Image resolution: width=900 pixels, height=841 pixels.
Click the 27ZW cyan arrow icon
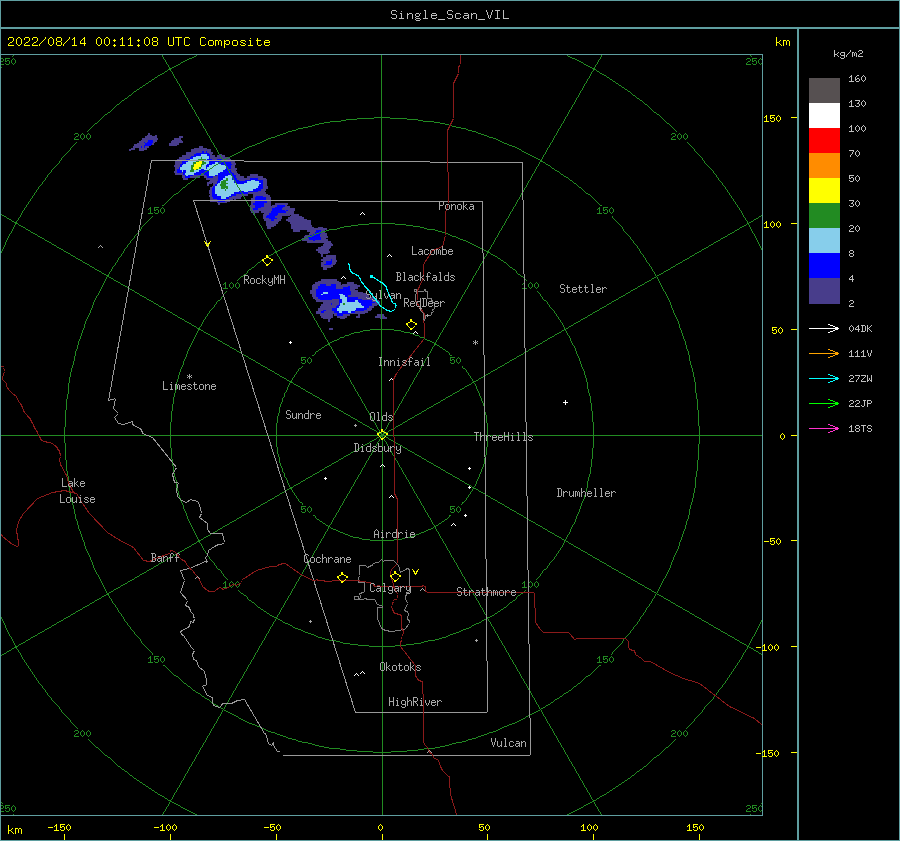pos(824,378)
